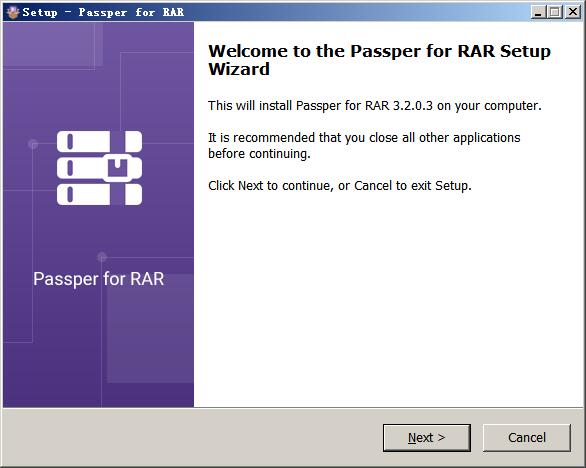Click the top bar of the archive logo
586x468 pixels.
[99, 141]
